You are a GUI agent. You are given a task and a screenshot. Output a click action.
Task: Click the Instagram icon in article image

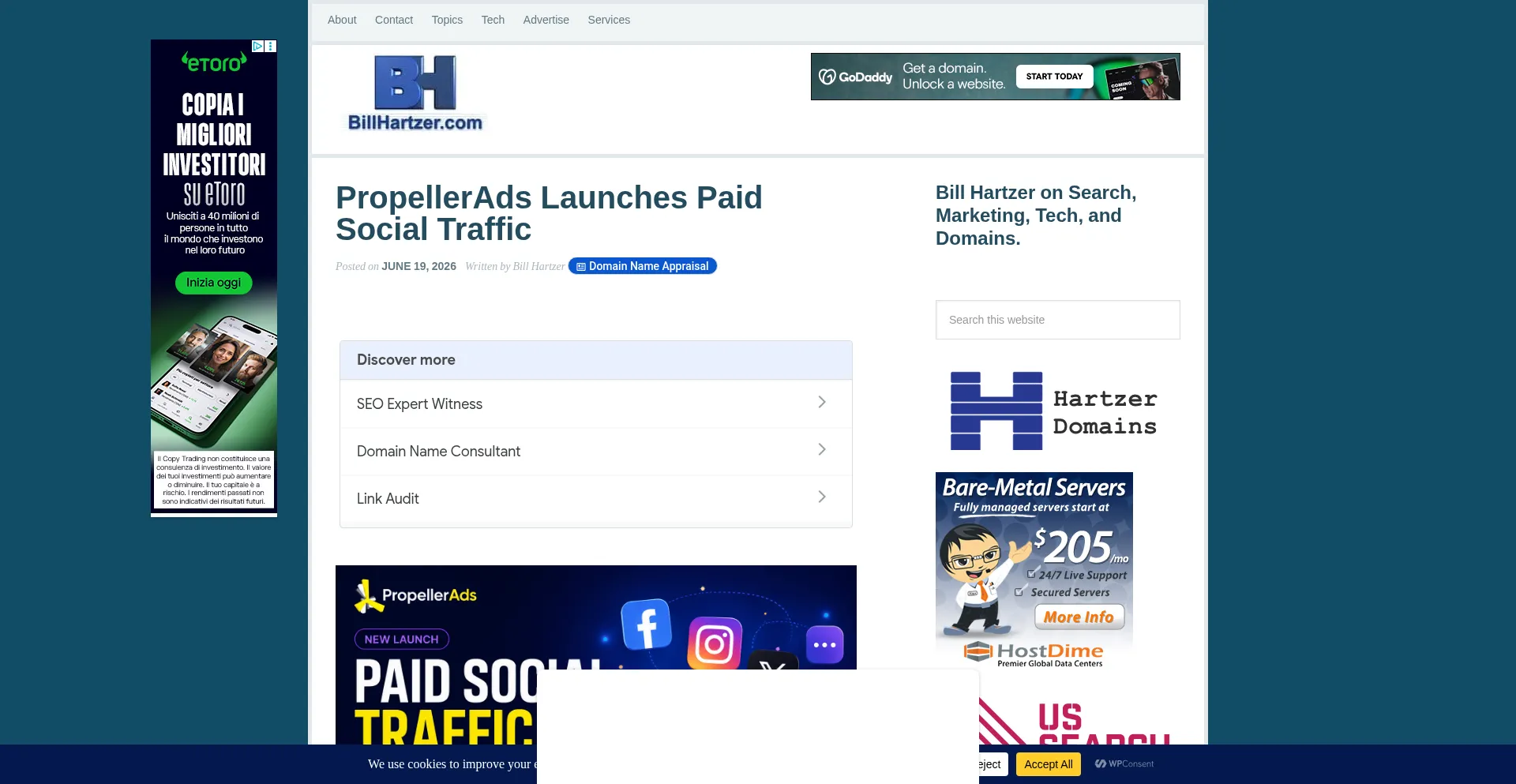click(x=715, y=643)
